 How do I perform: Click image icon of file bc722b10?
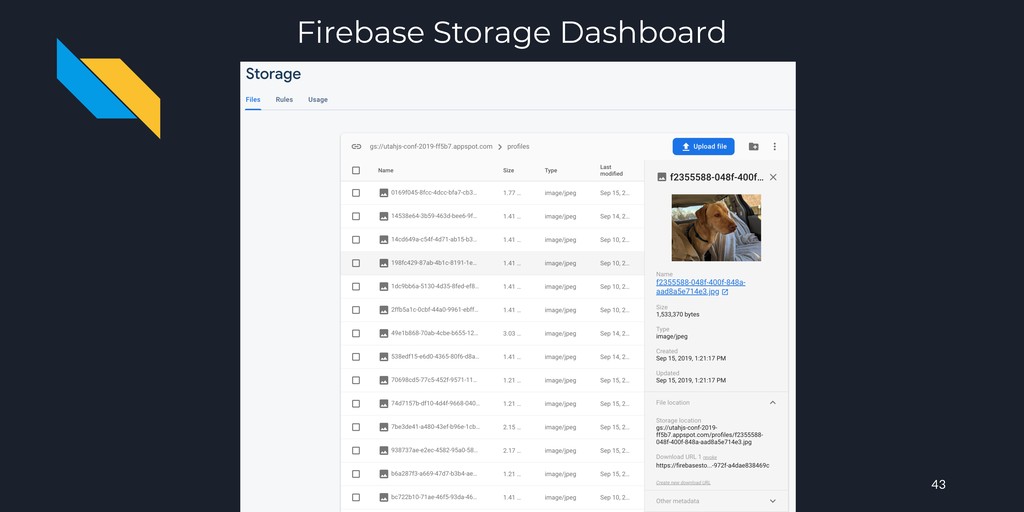coord(384,498)
